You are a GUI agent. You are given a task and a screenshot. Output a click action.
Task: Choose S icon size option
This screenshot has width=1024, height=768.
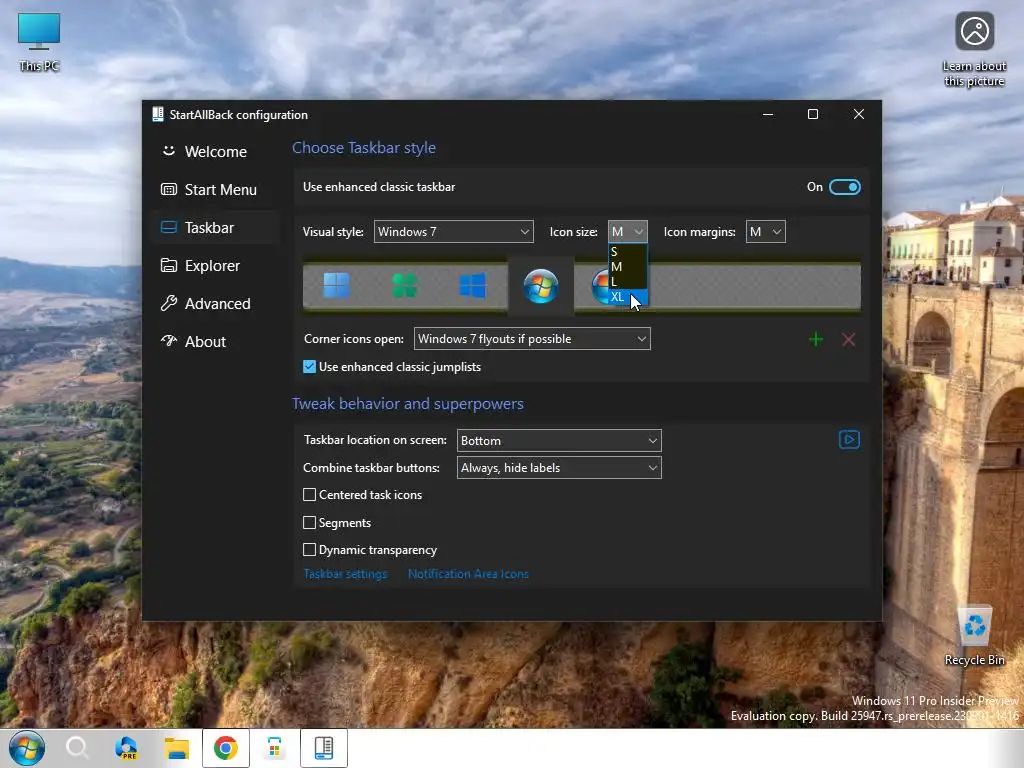tap(628, 251)
